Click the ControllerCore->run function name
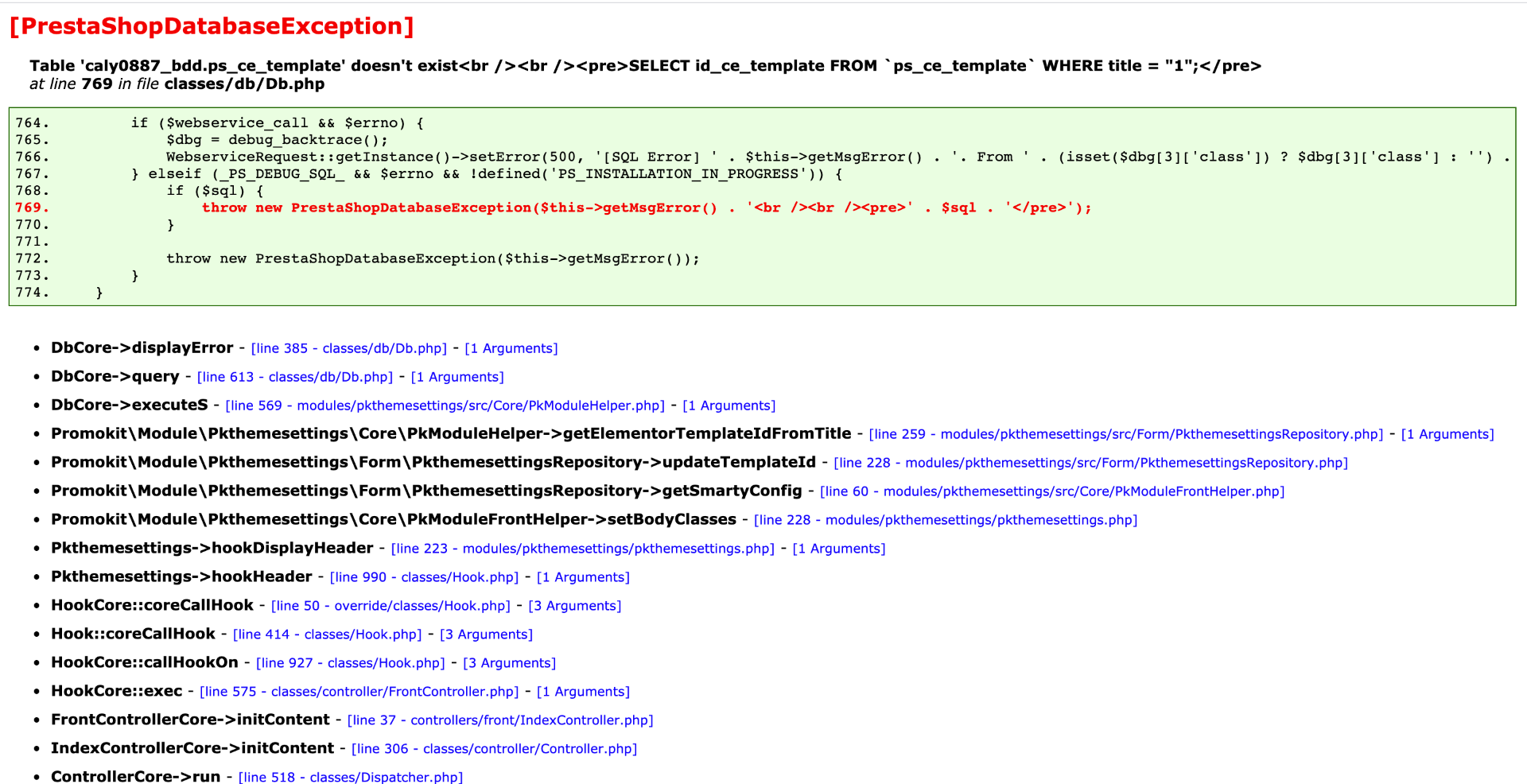Image resolution: width=1527 pixels, height=784 pixels. click(x=136, y=776)
